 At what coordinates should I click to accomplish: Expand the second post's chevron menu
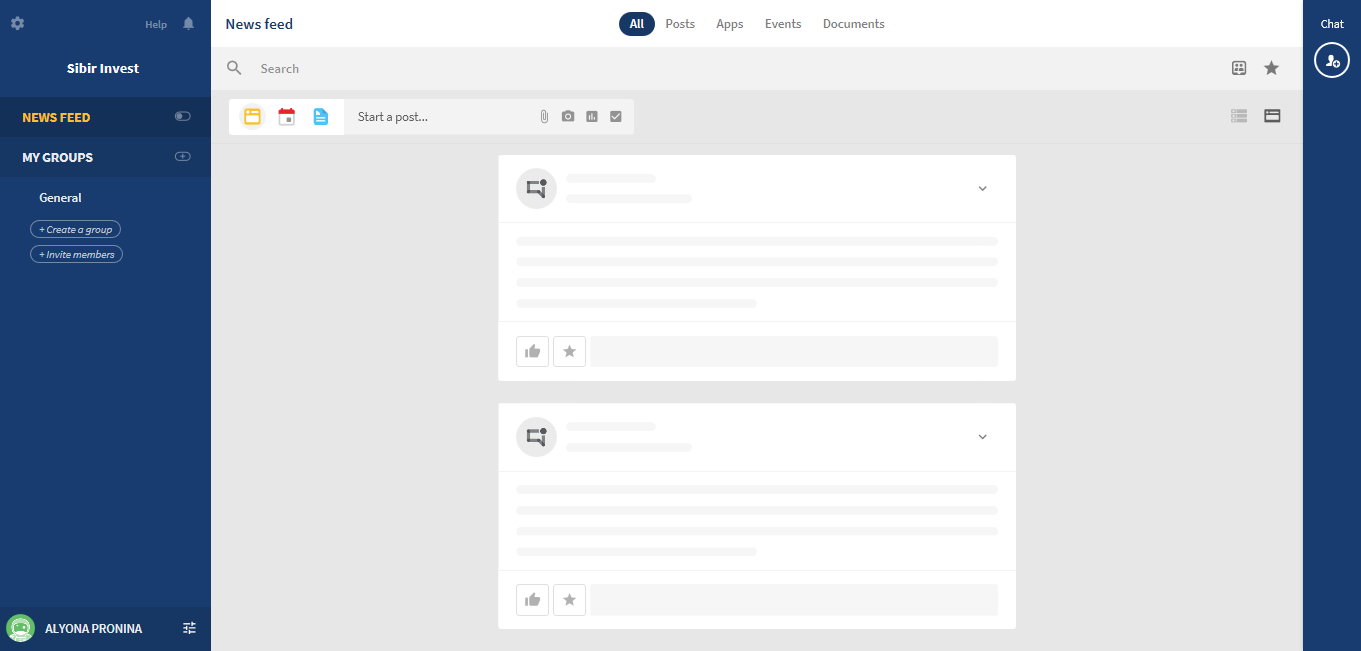click(982, 437)
